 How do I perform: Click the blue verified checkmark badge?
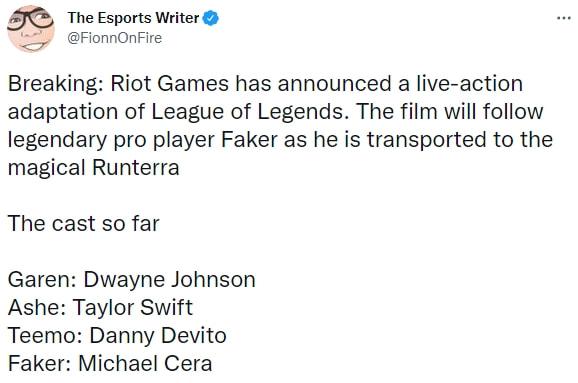tap(211, 18)
